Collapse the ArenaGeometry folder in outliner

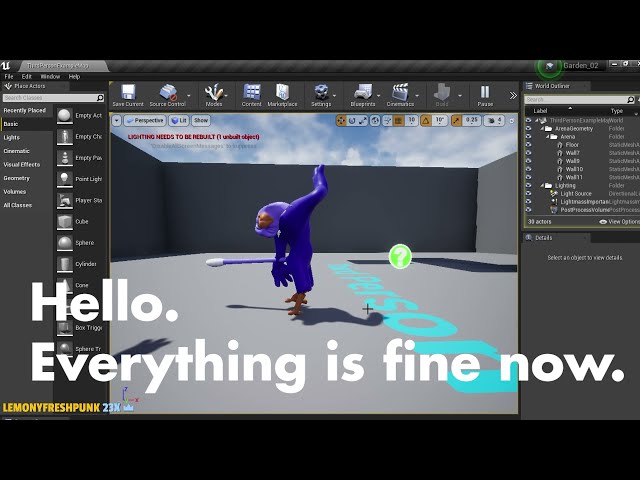tap(542, 129)
